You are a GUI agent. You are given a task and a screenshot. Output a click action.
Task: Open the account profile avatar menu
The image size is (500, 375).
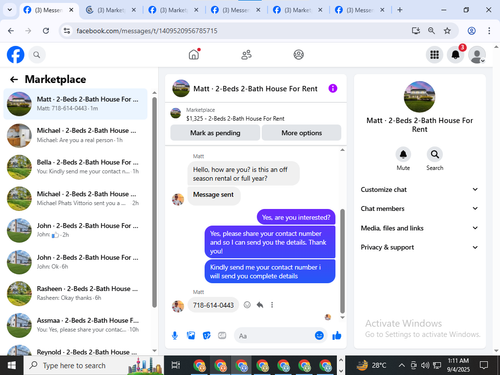point(477,55)
